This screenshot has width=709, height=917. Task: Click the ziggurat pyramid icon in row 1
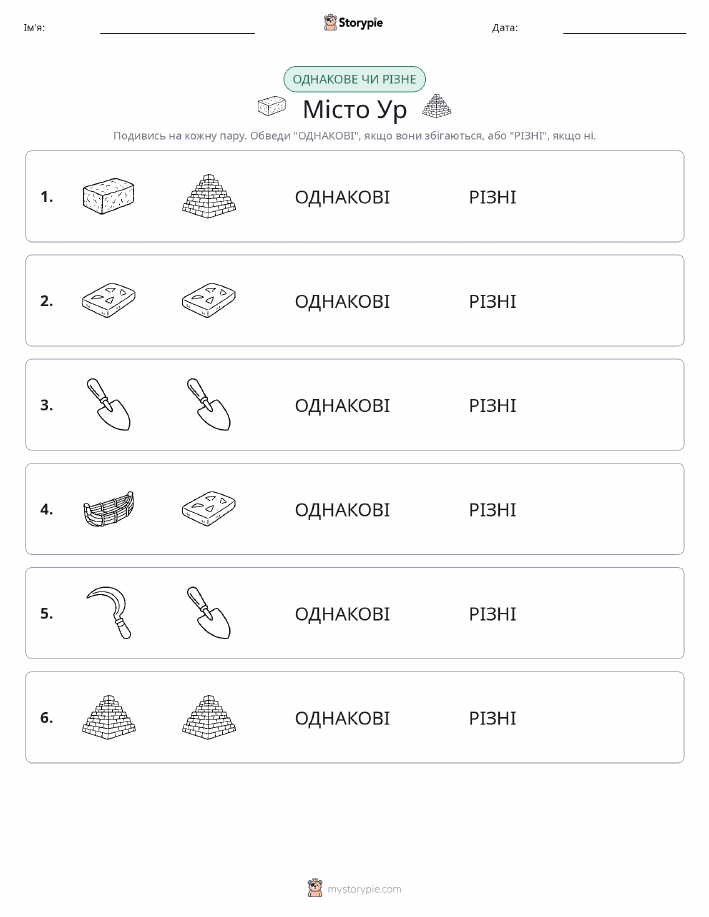[x=209, y=196]
